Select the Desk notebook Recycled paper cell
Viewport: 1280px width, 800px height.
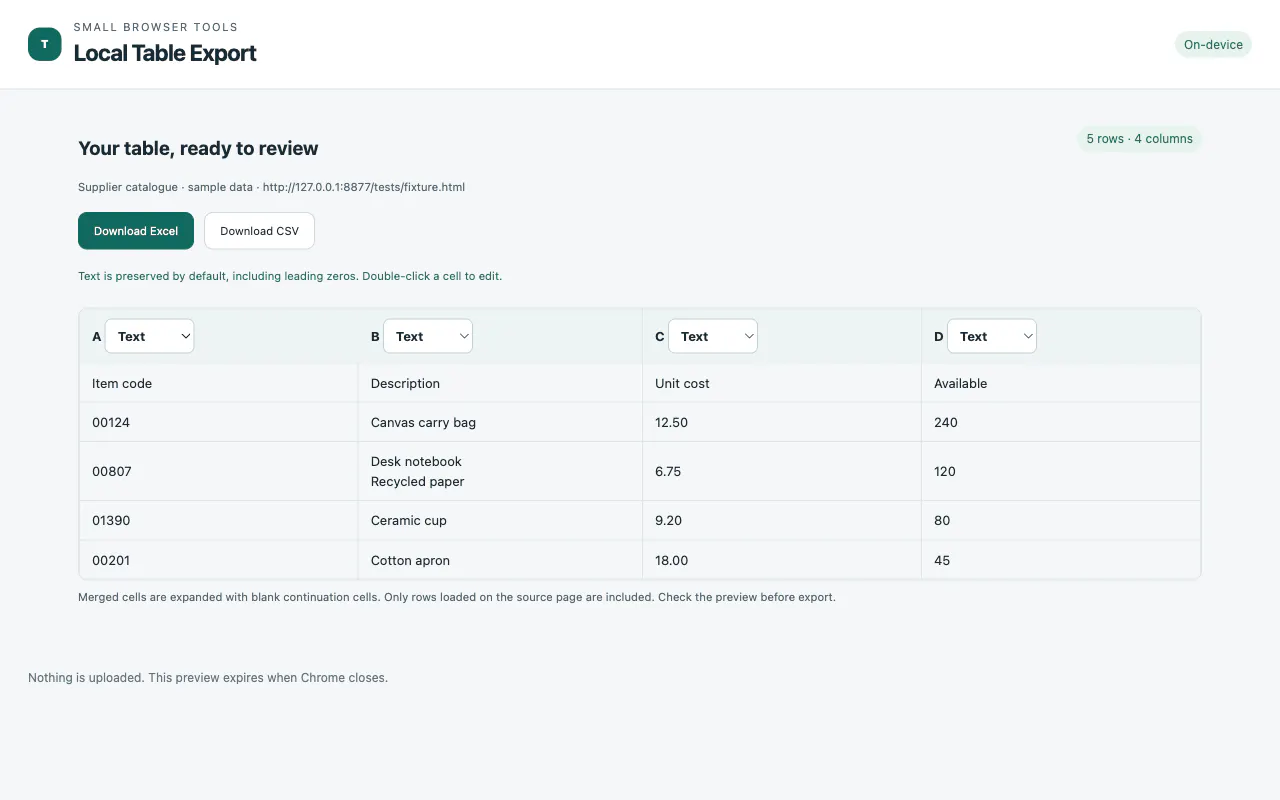click(500, 471)
